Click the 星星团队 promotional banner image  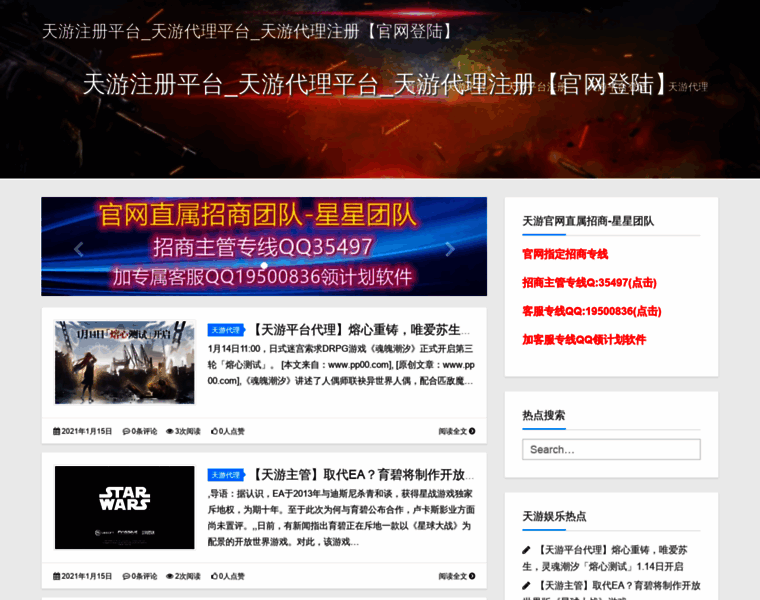coord(264,246)
